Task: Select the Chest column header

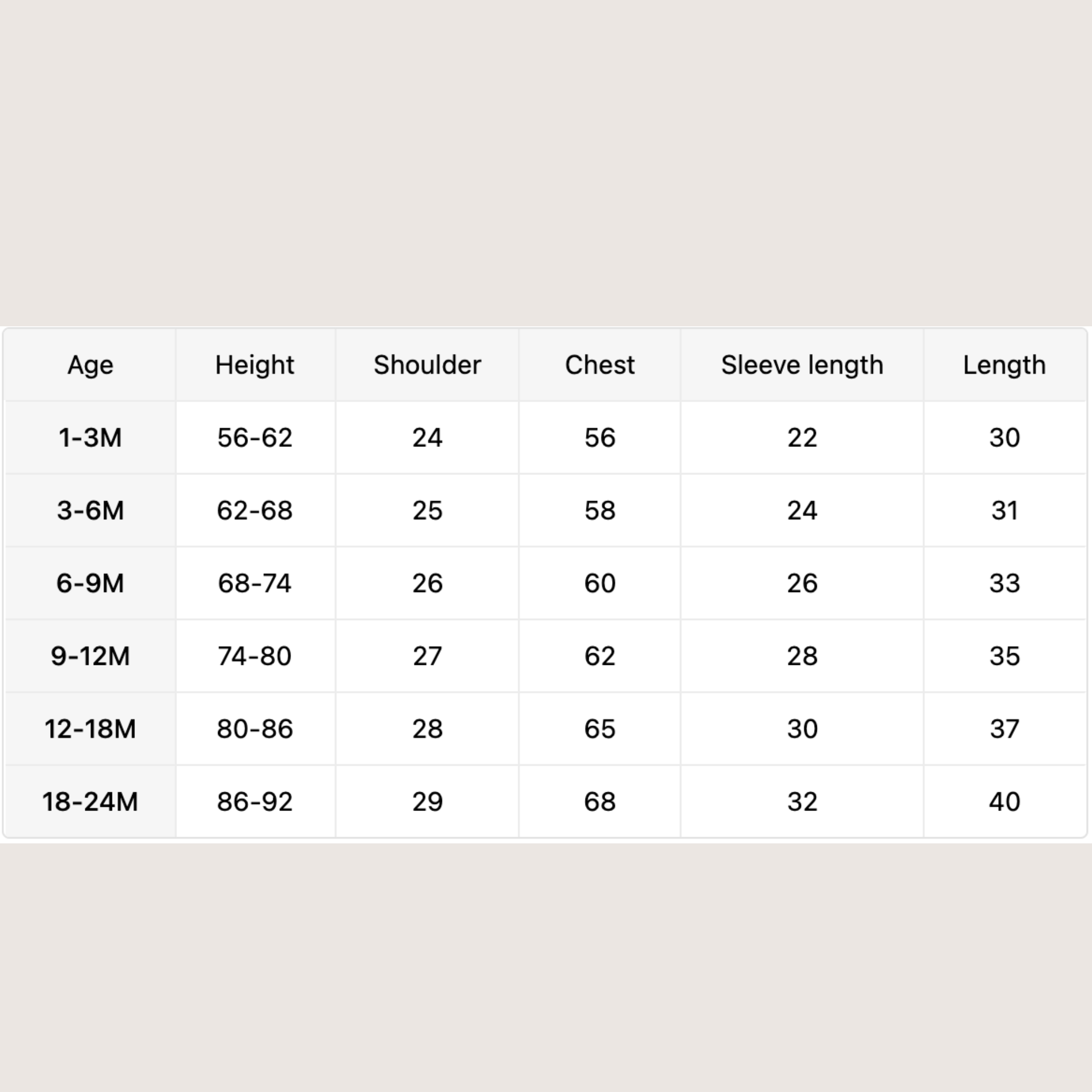Action: pos(600,365)
